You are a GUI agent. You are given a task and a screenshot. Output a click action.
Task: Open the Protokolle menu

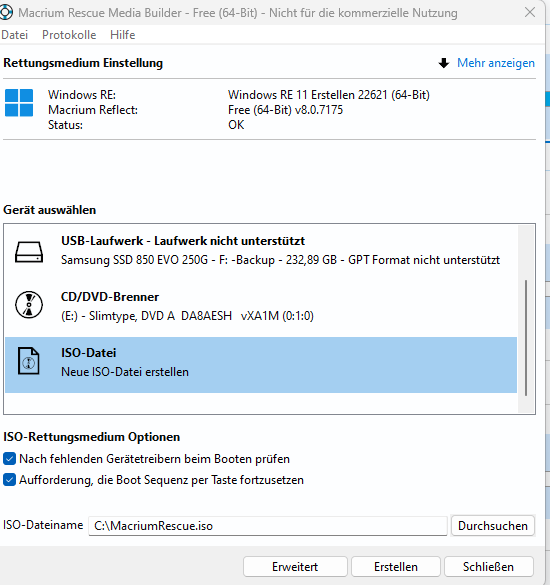(x=69, y=35)
